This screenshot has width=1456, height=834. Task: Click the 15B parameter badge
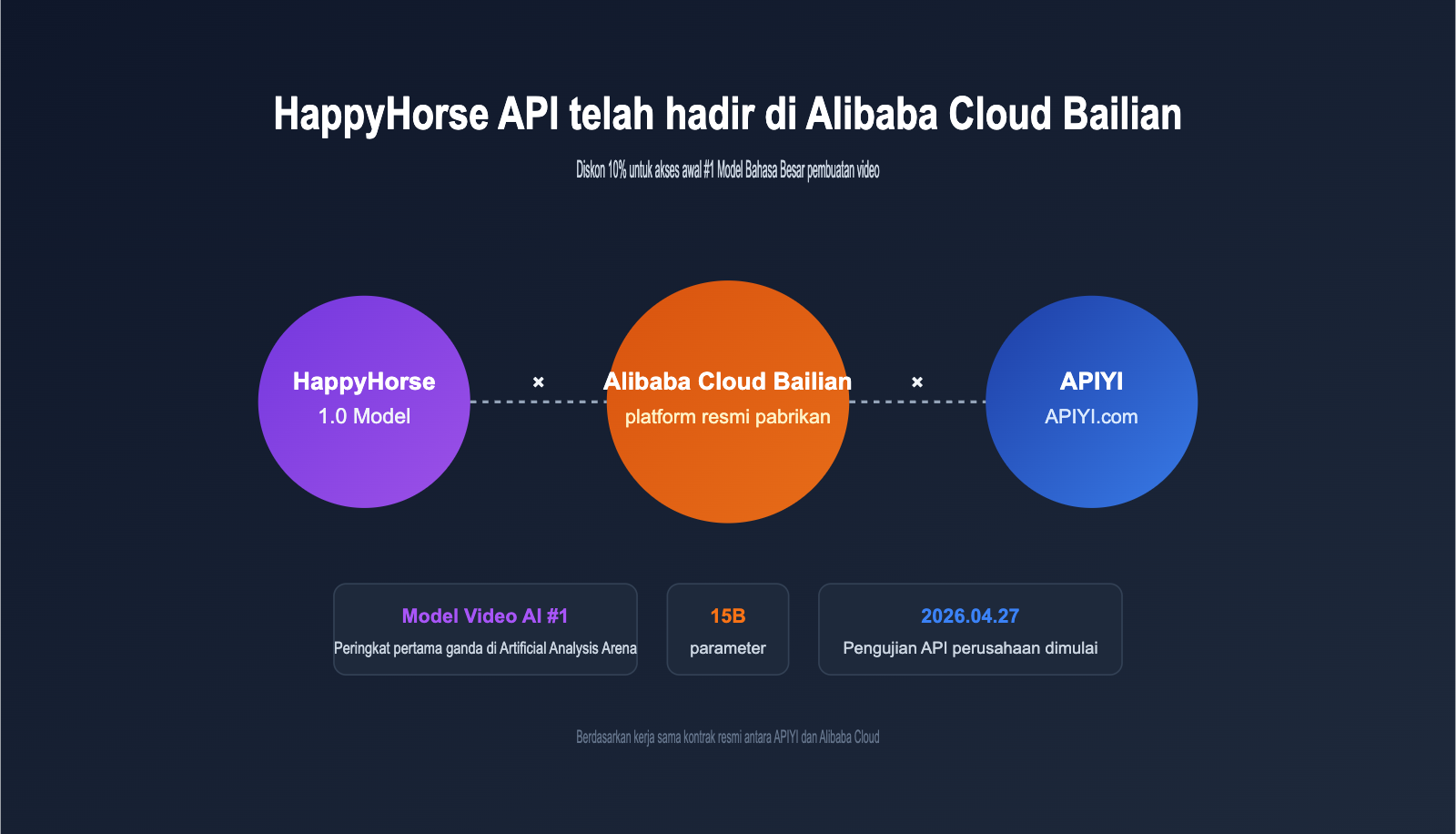[x=728, y=629]
